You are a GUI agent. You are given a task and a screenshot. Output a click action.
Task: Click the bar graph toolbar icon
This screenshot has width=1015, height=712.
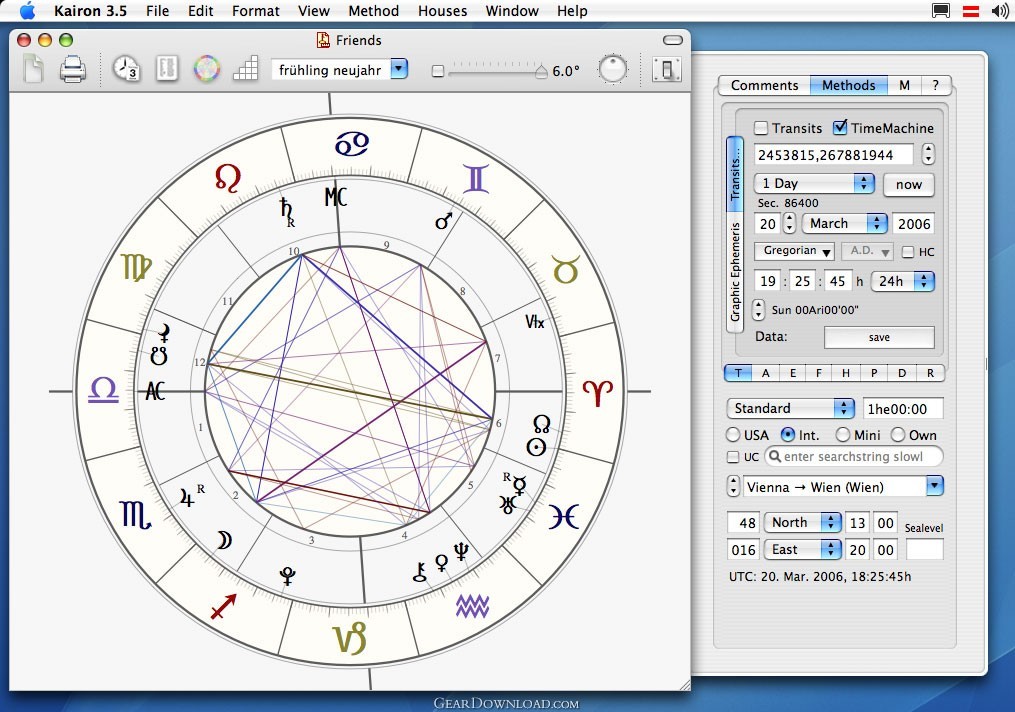(x=245, y=69)
